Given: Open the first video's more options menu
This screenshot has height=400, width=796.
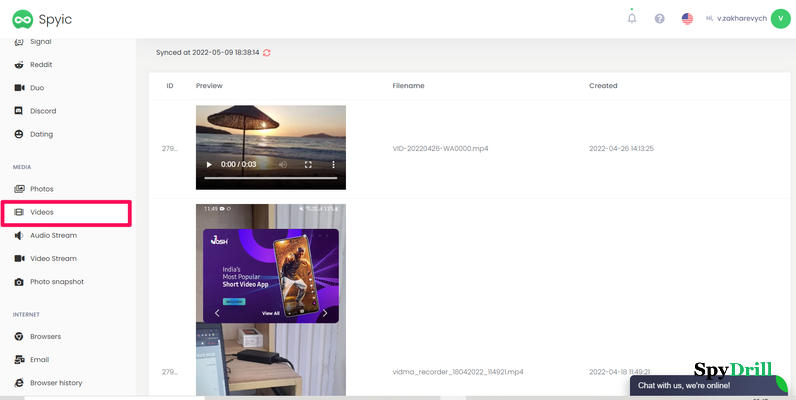Looking at the screenshot, I should [333, 164].
